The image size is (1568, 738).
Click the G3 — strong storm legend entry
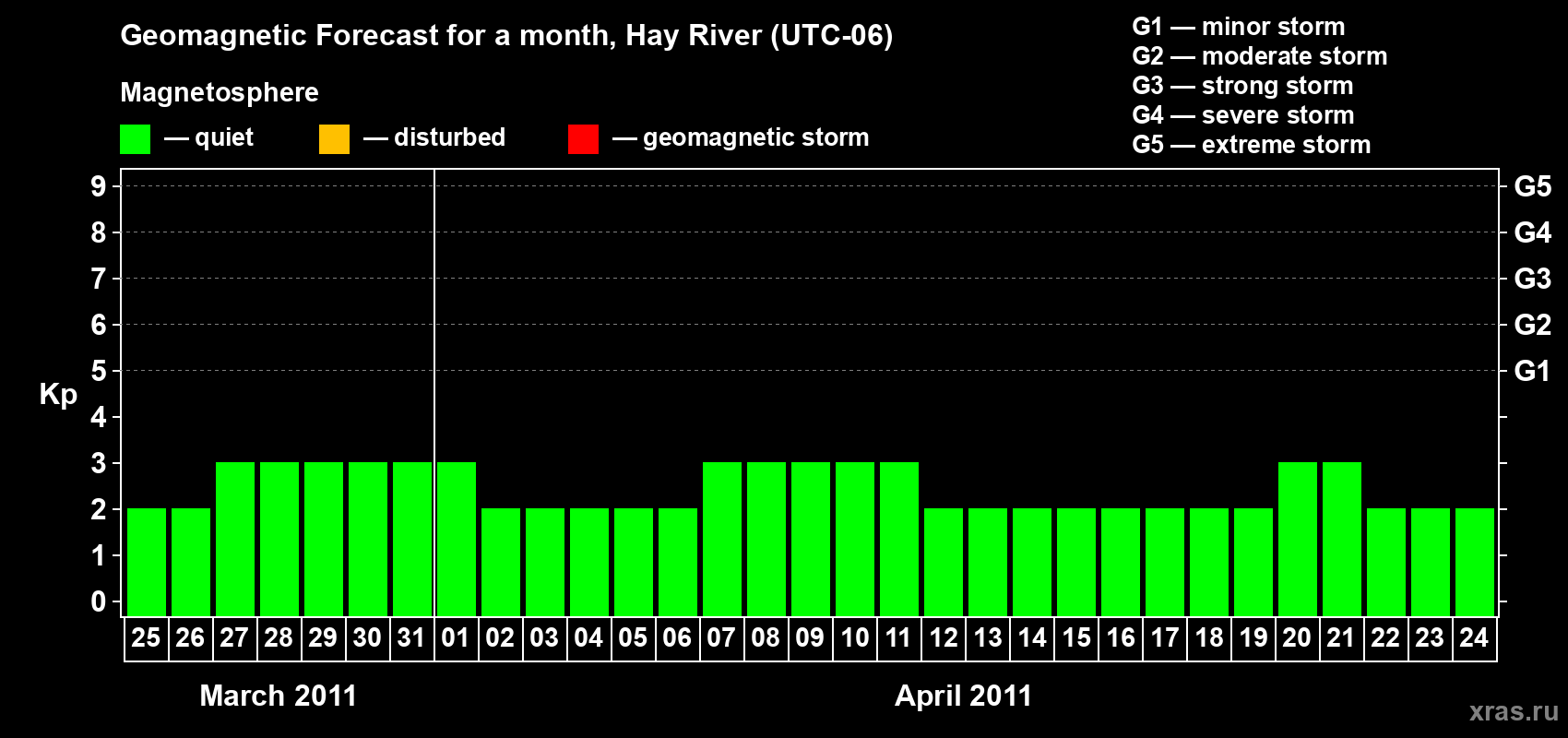pyautogui.click(x=1243, y=86)
